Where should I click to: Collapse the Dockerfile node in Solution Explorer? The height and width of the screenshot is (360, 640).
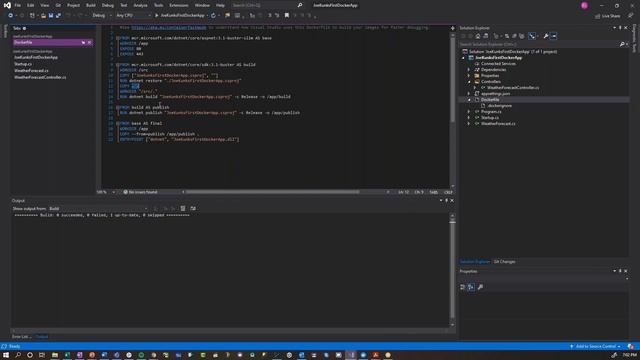tap(469, 100)
